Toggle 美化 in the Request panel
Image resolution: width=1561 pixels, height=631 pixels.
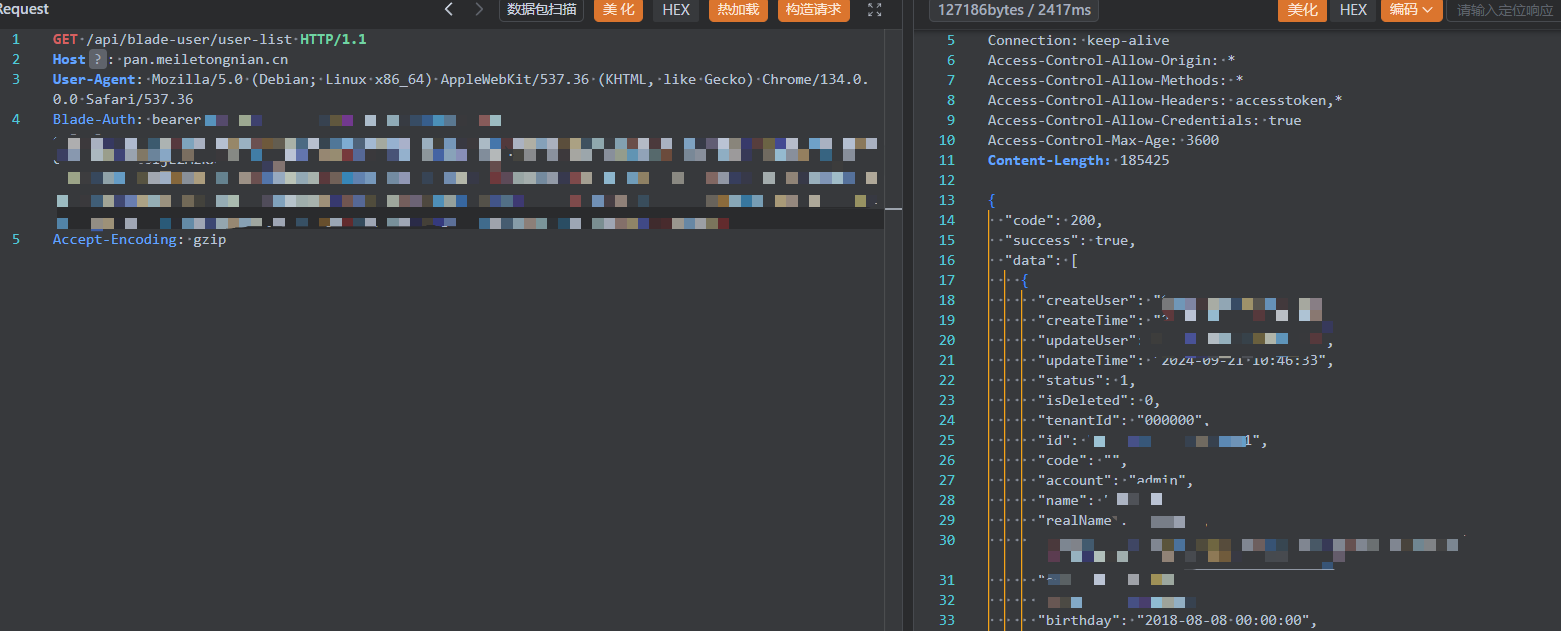tap(618, 10)
